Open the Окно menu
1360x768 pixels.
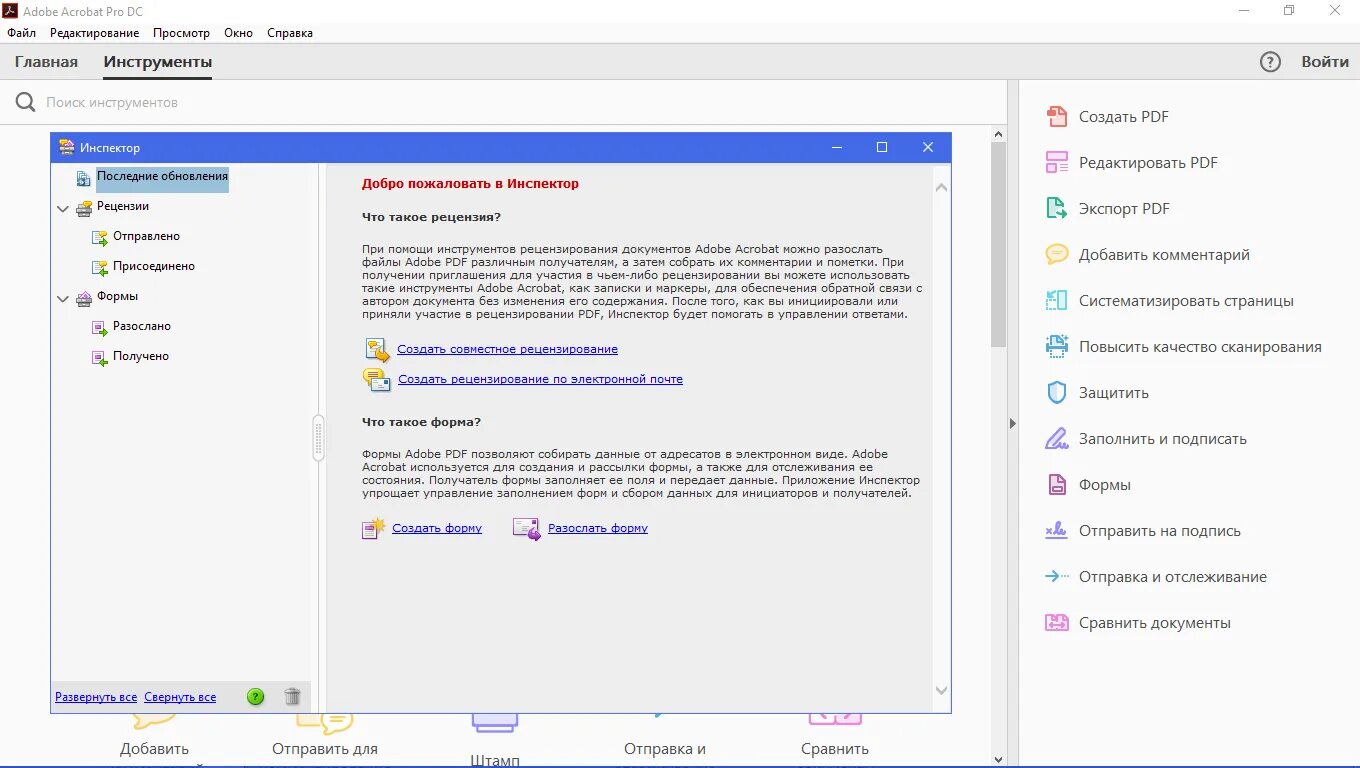click(x=238, y=33)
